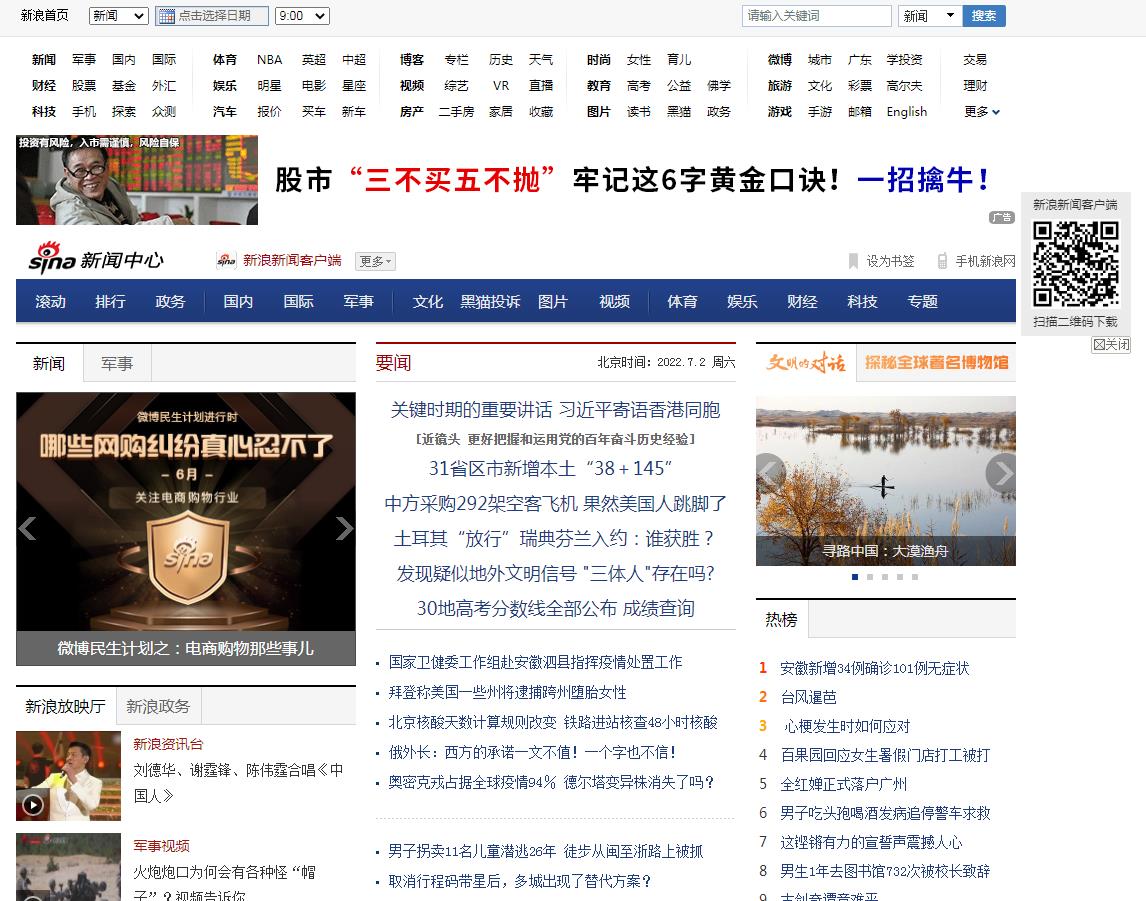The height and width of the screenshot is (901, 1146).
Task: Open 刘德华、谢霆锋、陈伟霆合唱 video link
Action: [238, 783]
